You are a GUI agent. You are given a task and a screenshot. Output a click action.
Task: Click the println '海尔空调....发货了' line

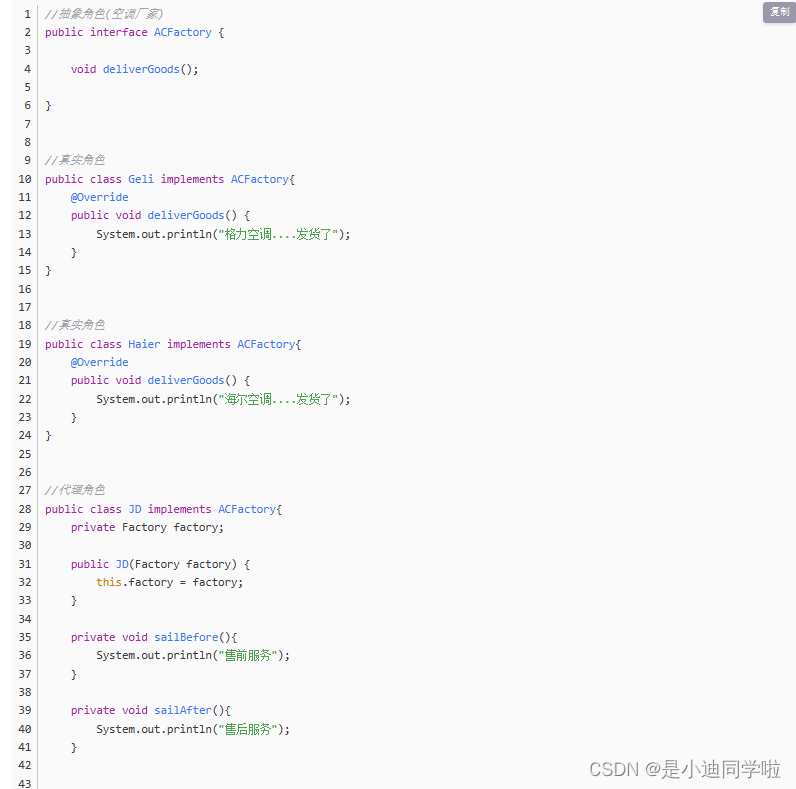click(223, 399)
